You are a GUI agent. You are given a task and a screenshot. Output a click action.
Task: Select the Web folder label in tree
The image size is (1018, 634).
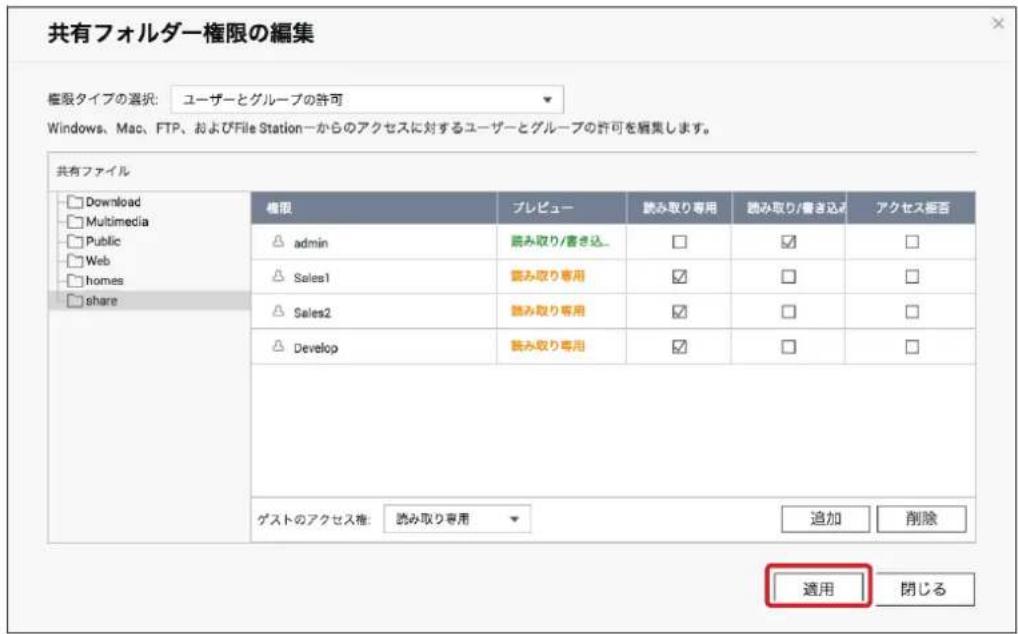click(x=98, y=261)
